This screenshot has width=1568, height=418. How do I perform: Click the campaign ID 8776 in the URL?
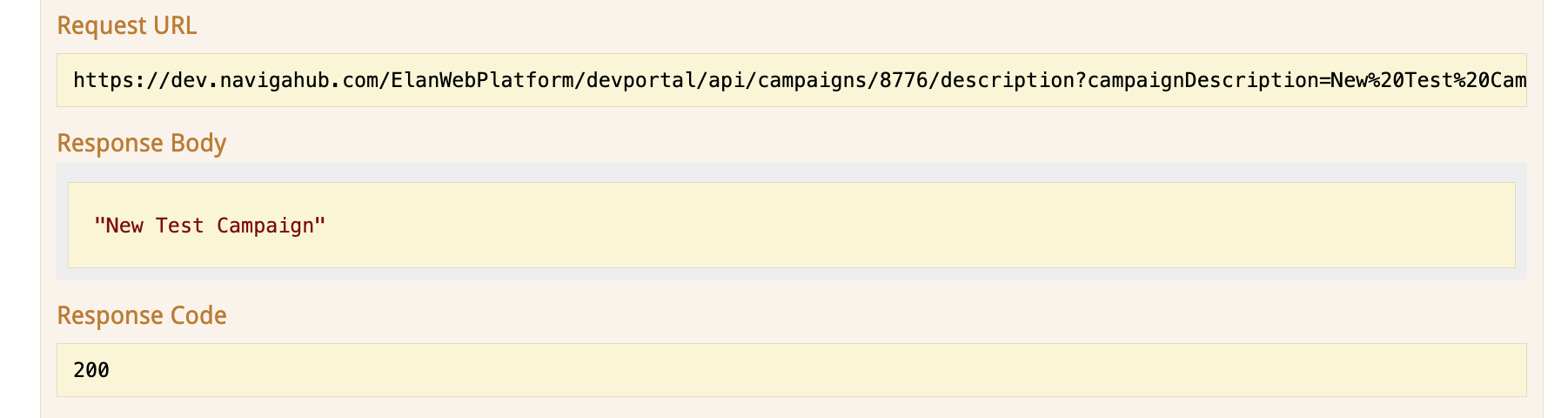point(903,81)
